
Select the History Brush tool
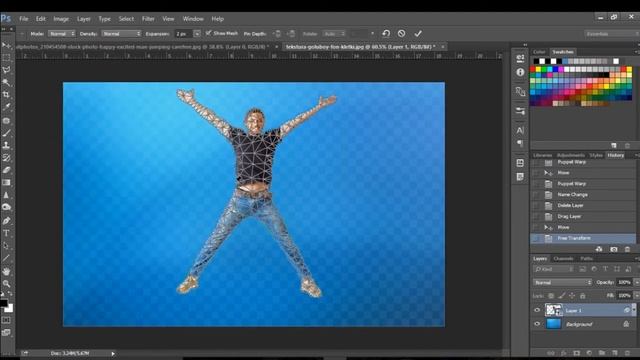click(x=6, y=158)
